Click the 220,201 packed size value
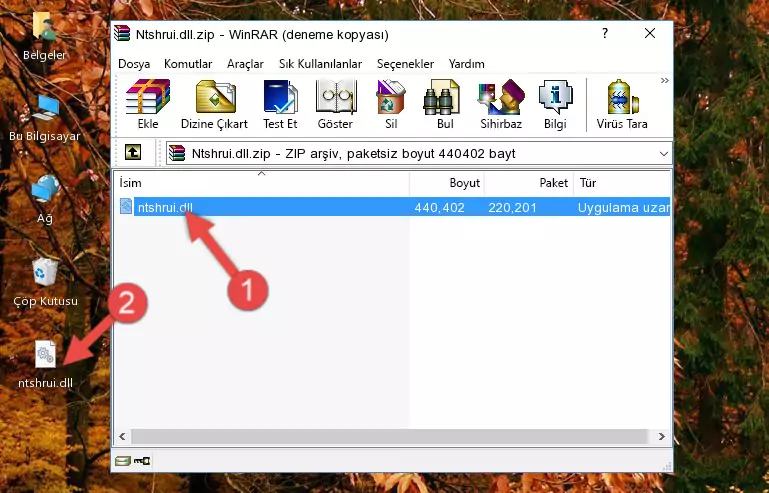 pos(512,208)
